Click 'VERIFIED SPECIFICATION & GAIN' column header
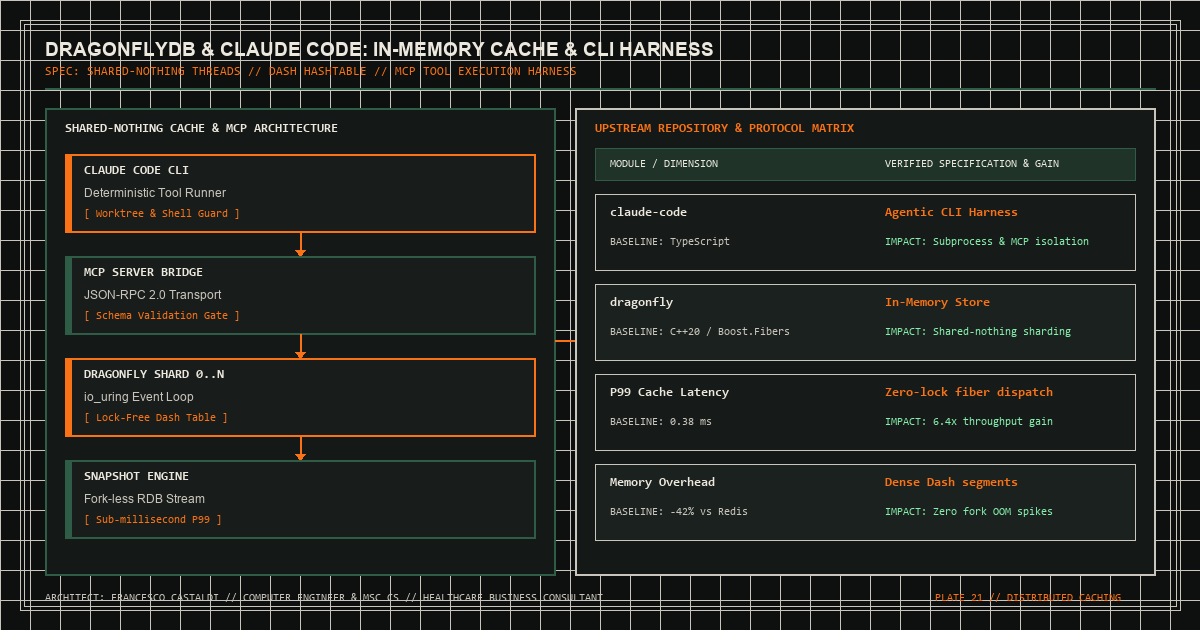This screenshot has height=630, width=1200. click(972, 164)
